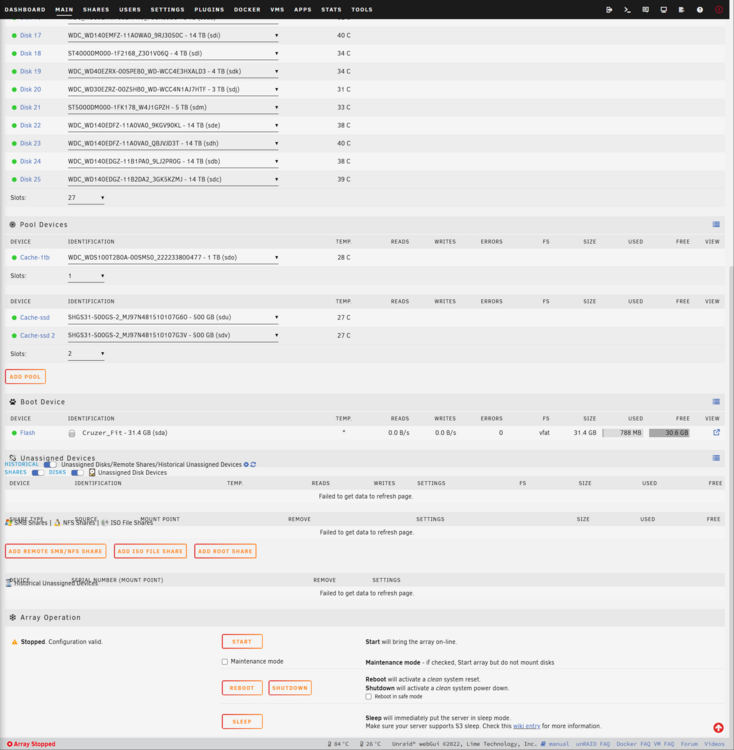The image size is (734, 750).
Task: Click the Array Stopped status icon
Action: [10, 744]
